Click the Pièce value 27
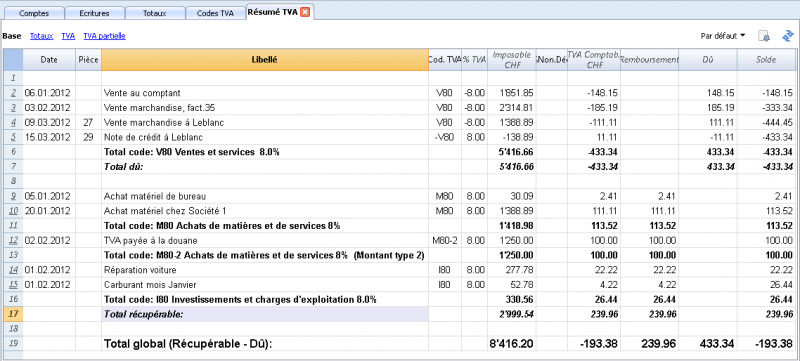Image resolution: width=800 pixels, height=361 pixels. tap(89, 123)
